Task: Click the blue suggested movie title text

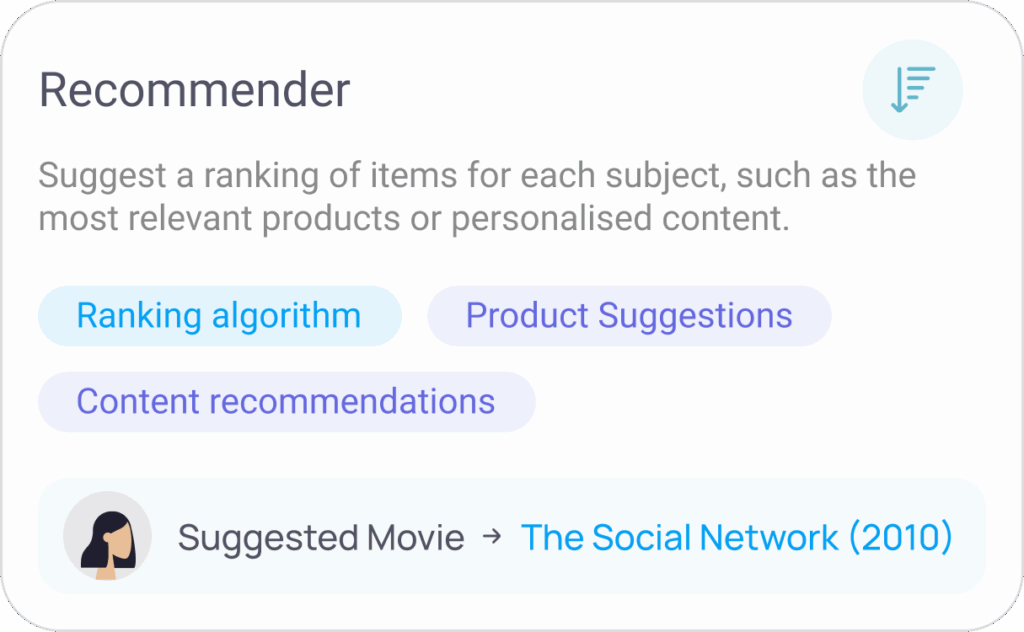Action: point(737,537)
